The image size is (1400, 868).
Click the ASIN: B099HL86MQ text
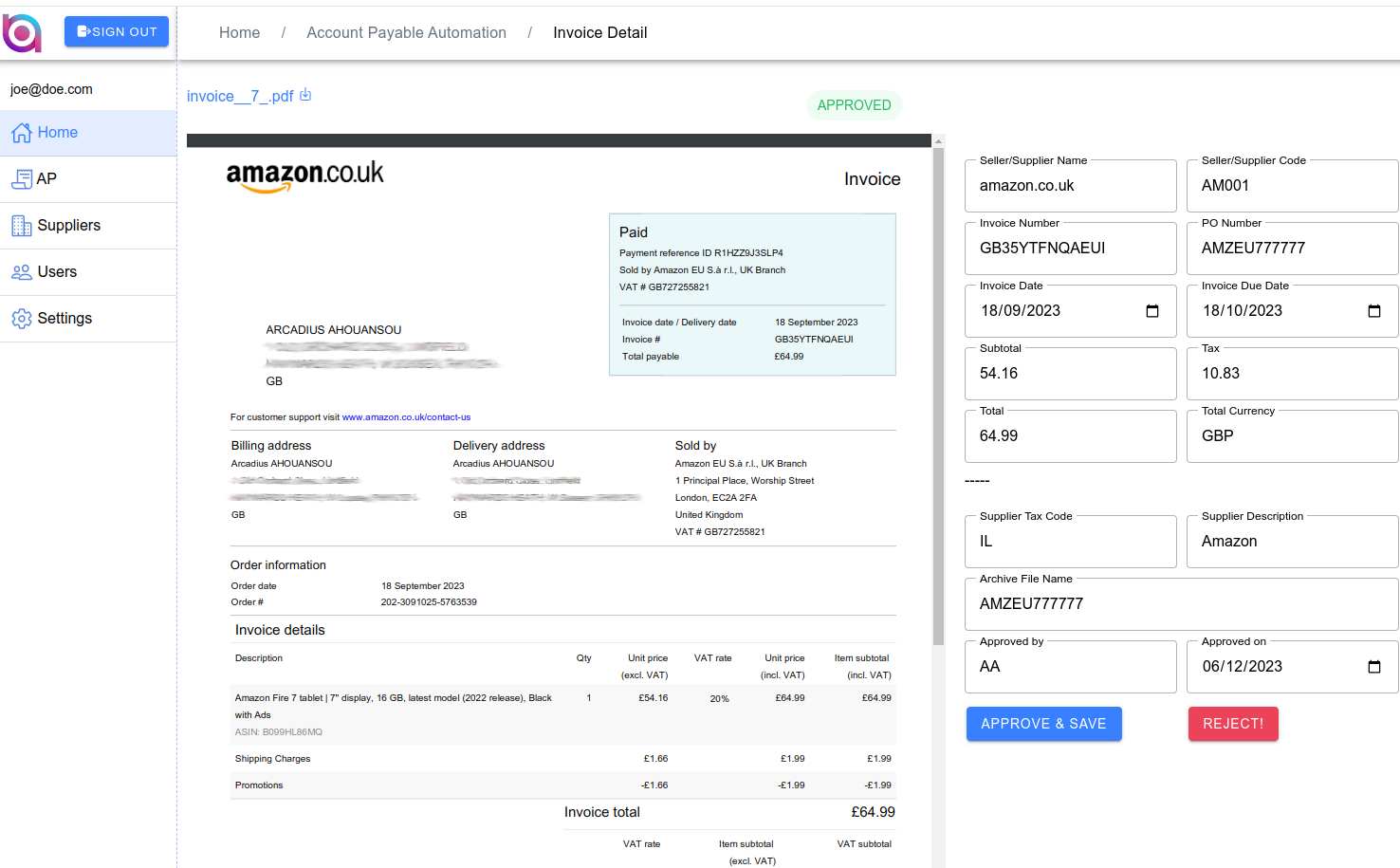coord(279,732)
